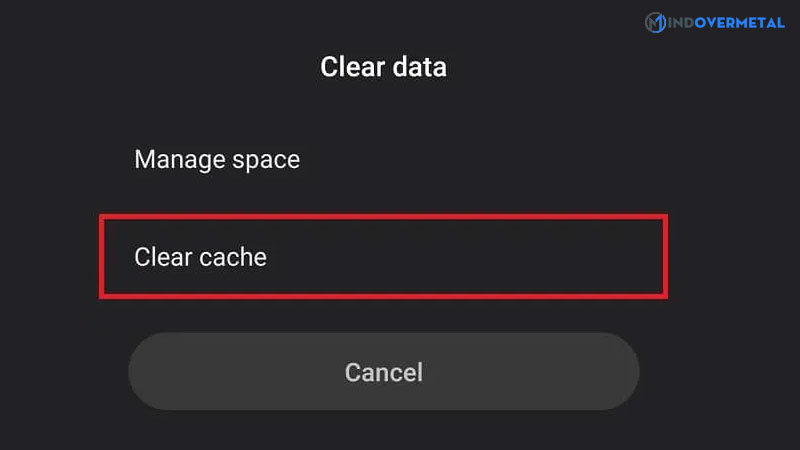Viewport: 800px width, 450px height.
Task: Select the Manage space option
Action: point(217,159)
